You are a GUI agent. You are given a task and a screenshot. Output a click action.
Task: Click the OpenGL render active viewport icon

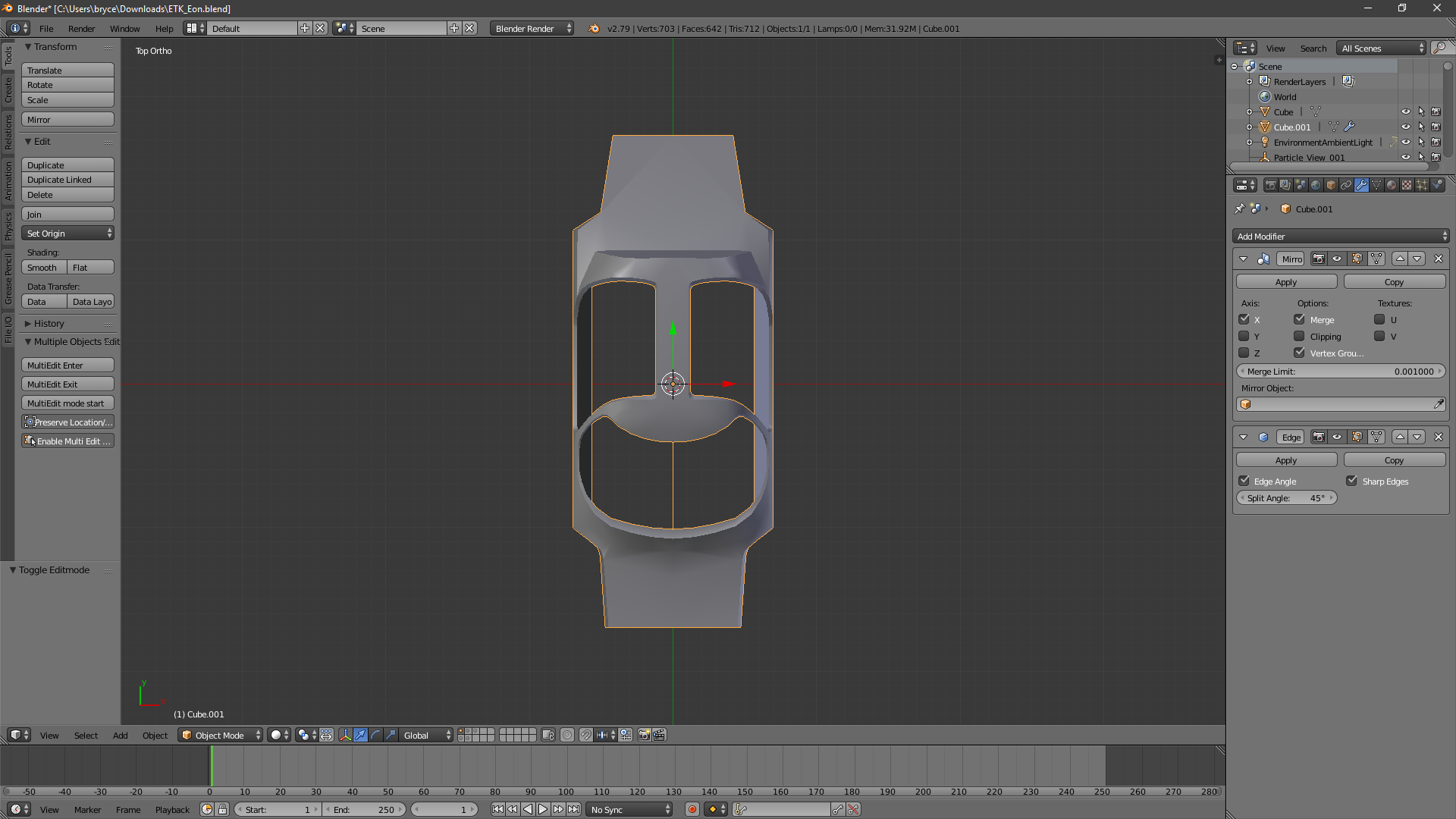point(644,735)
